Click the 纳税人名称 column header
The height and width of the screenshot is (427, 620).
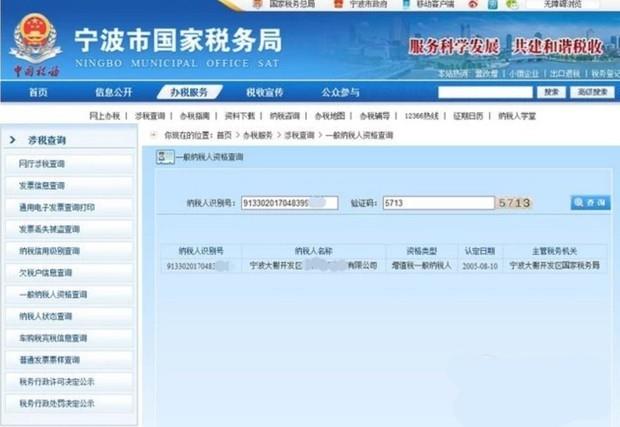click(314, 251)
